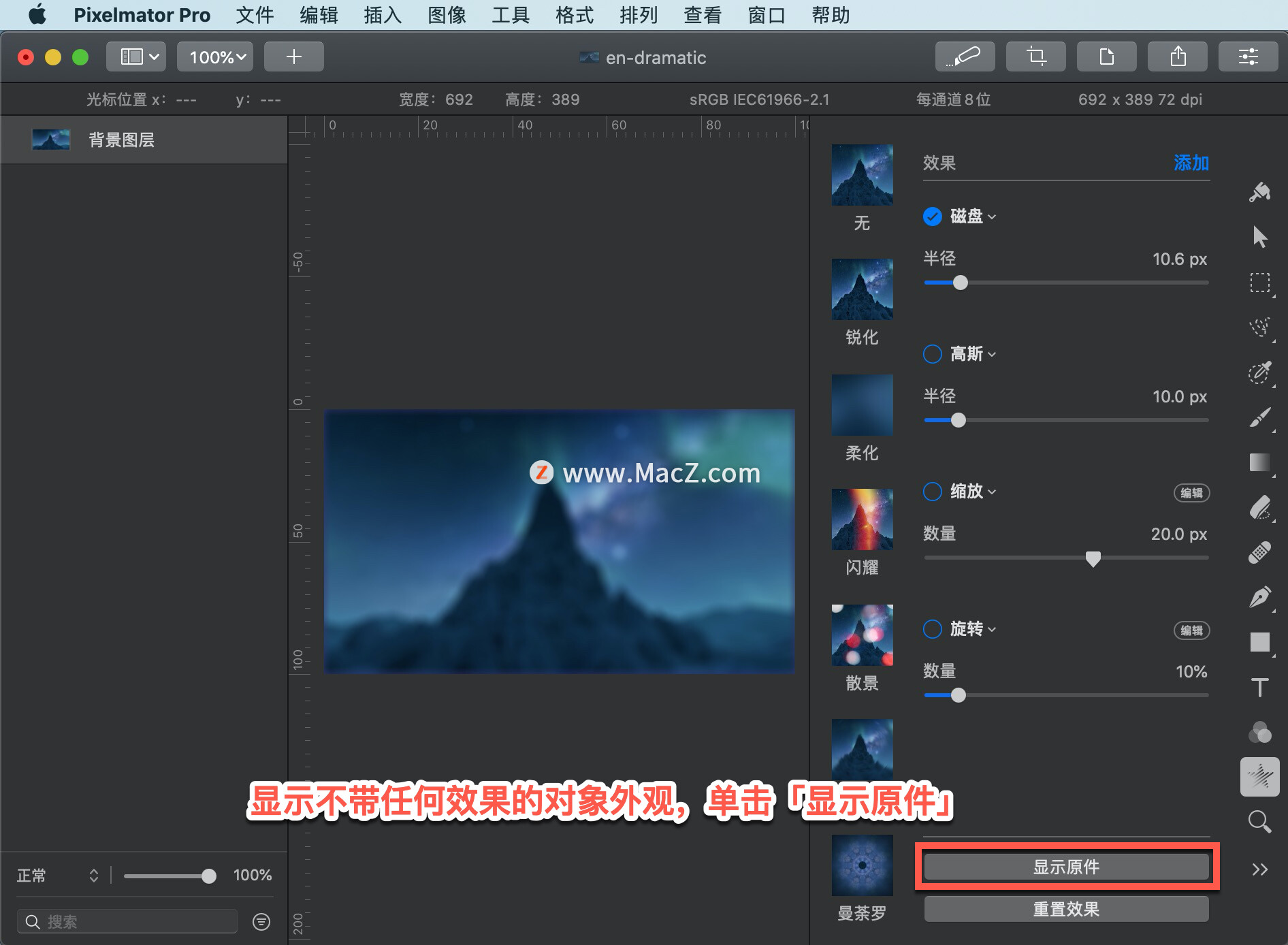
Task: Open the Pixelmator Pro app menu
Action: (x=142, y=15)
